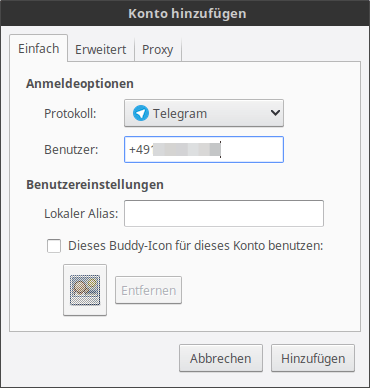Click the Protokoll: label
Viewport: 370px width, 388px height.
tap(70, 114)
